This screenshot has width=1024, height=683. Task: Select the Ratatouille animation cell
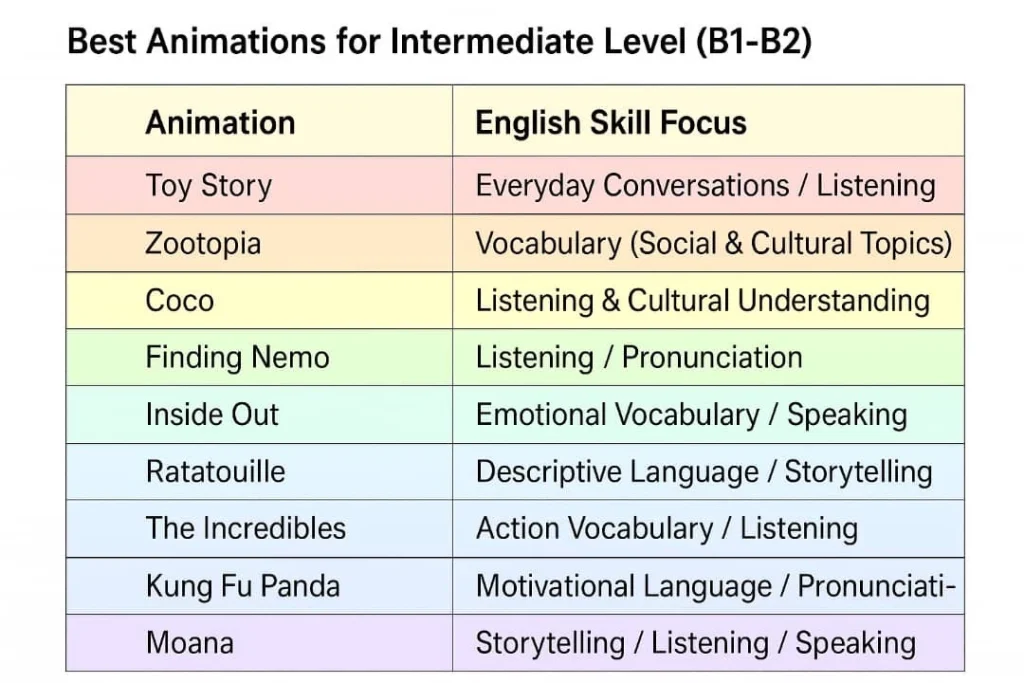[x=259, y=471]
